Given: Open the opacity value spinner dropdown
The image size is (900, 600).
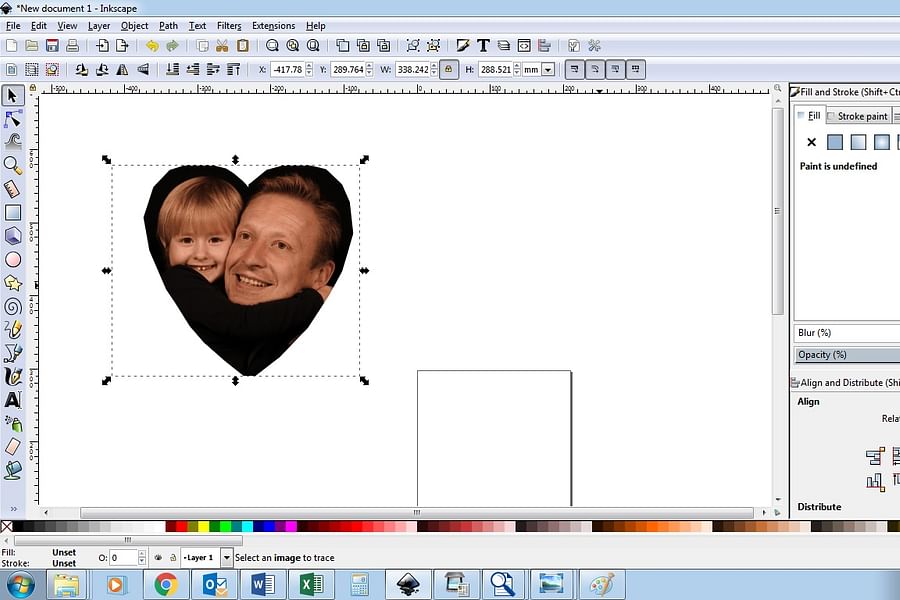Looking at the screenshot, I should 142,557.
